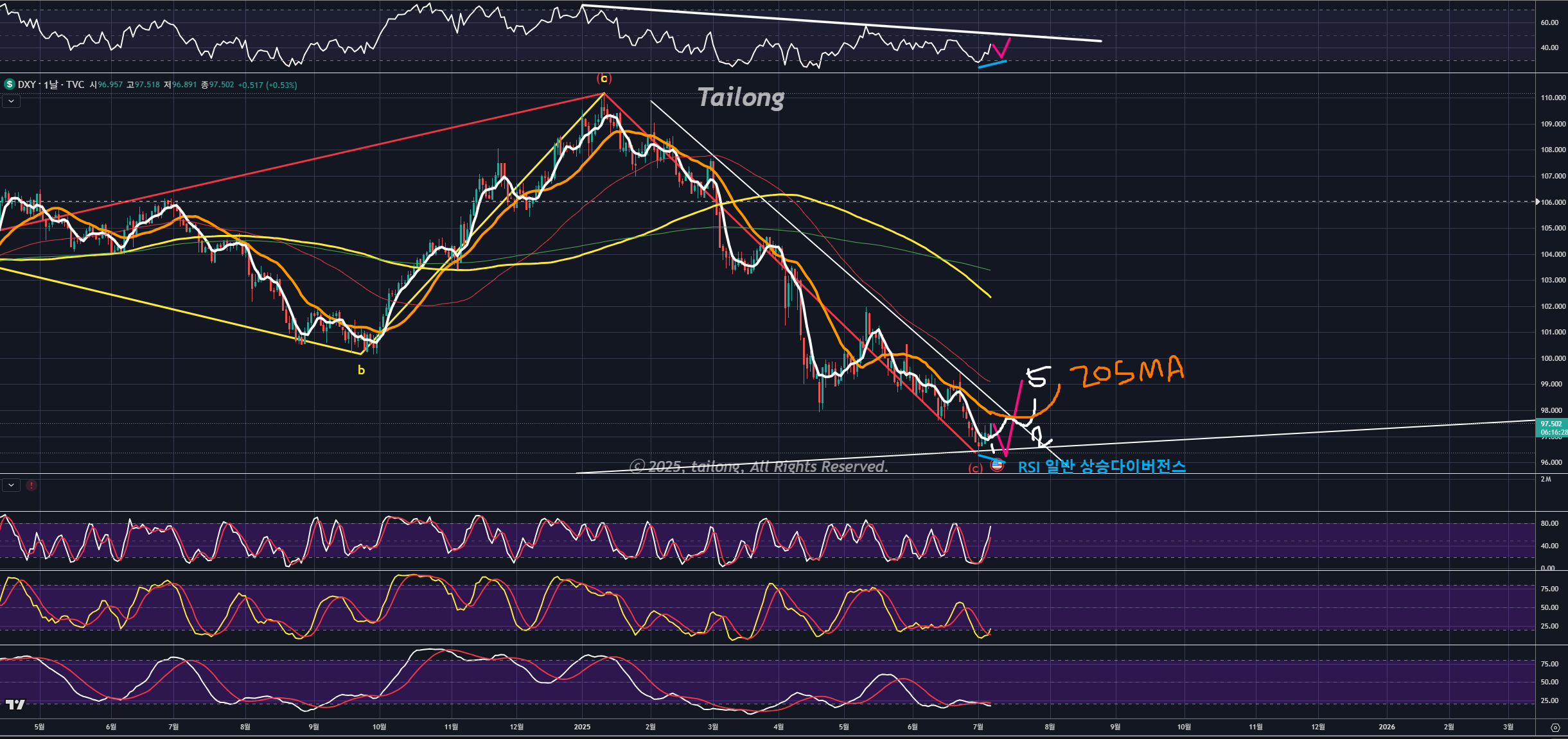This screenshot has width=1568, height=739.
Task: Click the TradingView logo in bottom-left
Action: 15,704
